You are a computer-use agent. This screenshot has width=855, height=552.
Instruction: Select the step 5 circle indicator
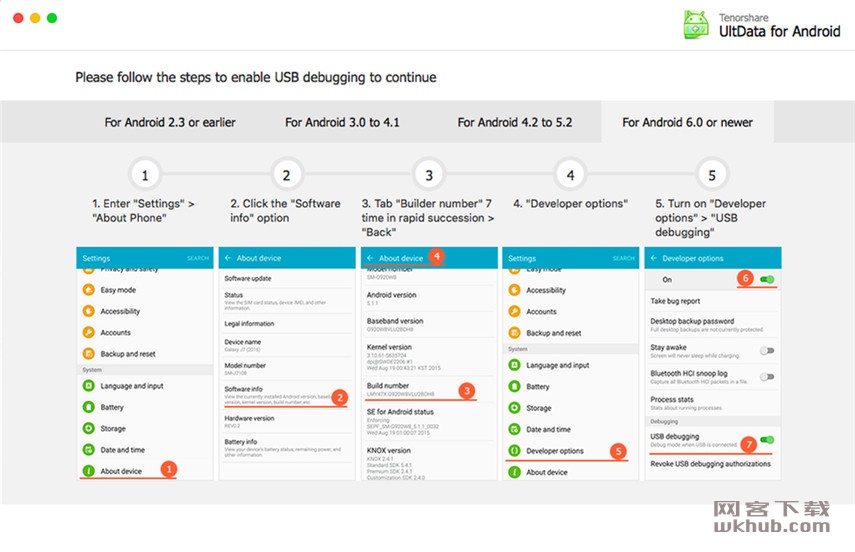[712, 175]
